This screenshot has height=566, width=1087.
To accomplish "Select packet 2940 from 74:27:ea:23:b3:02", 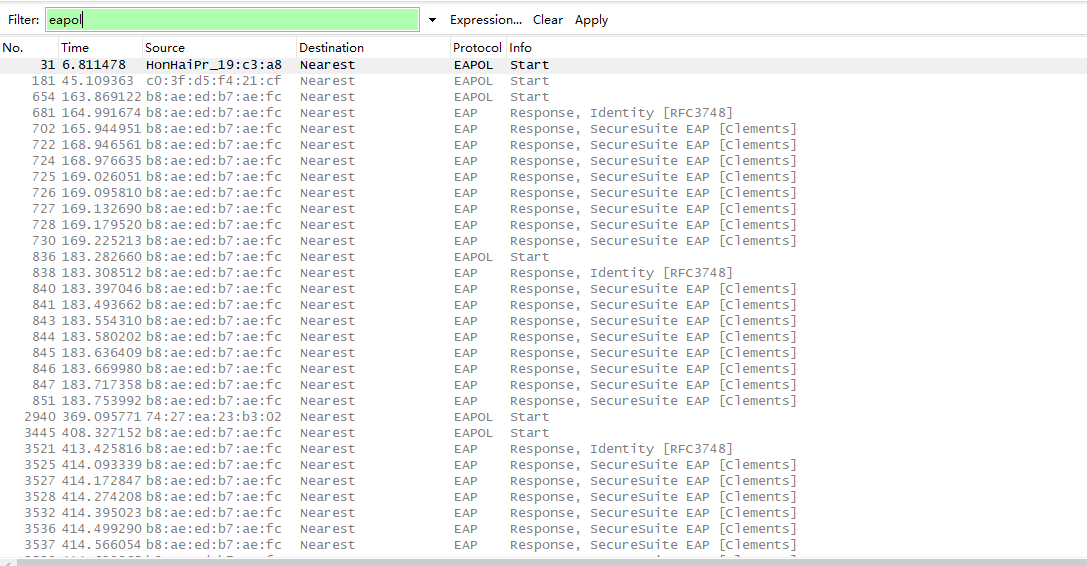I will 300,417.
